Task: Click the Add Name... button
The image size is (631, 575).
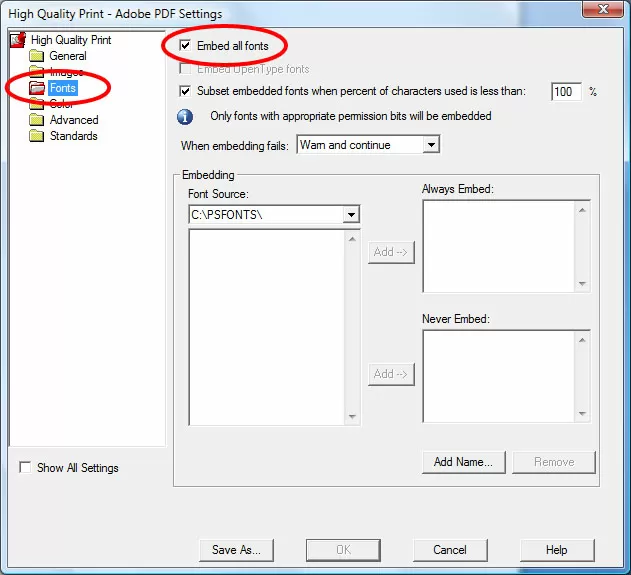Action: pos(464,462)
